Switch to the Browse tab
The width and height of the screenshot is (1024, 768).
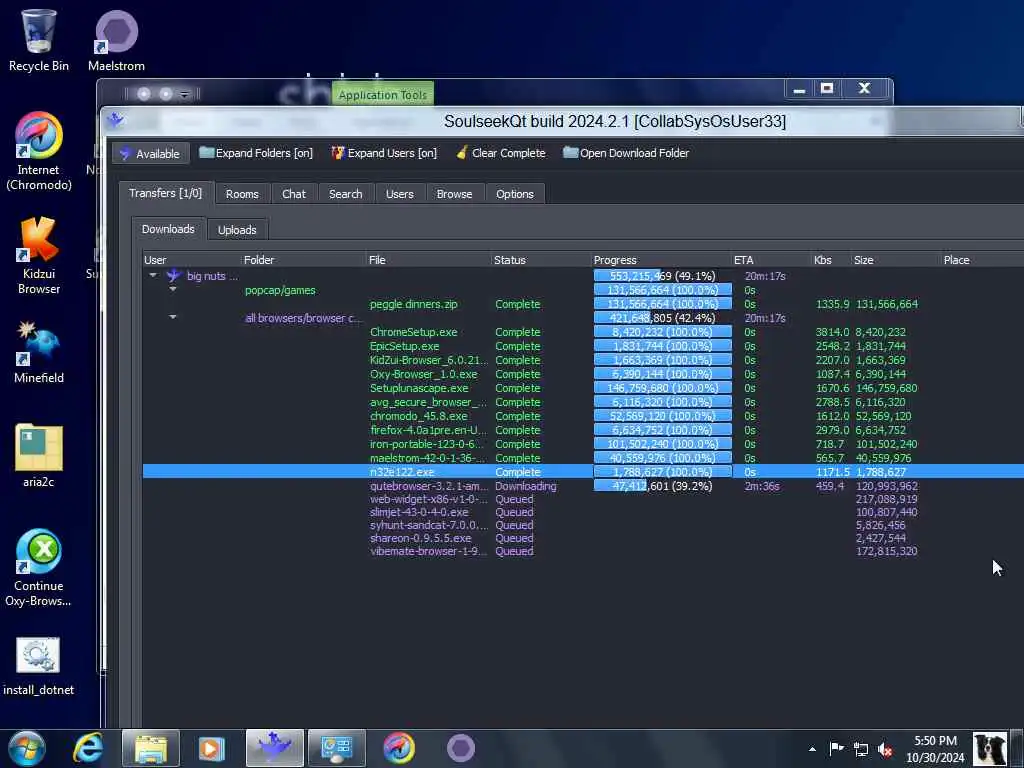tap(455, 194)
